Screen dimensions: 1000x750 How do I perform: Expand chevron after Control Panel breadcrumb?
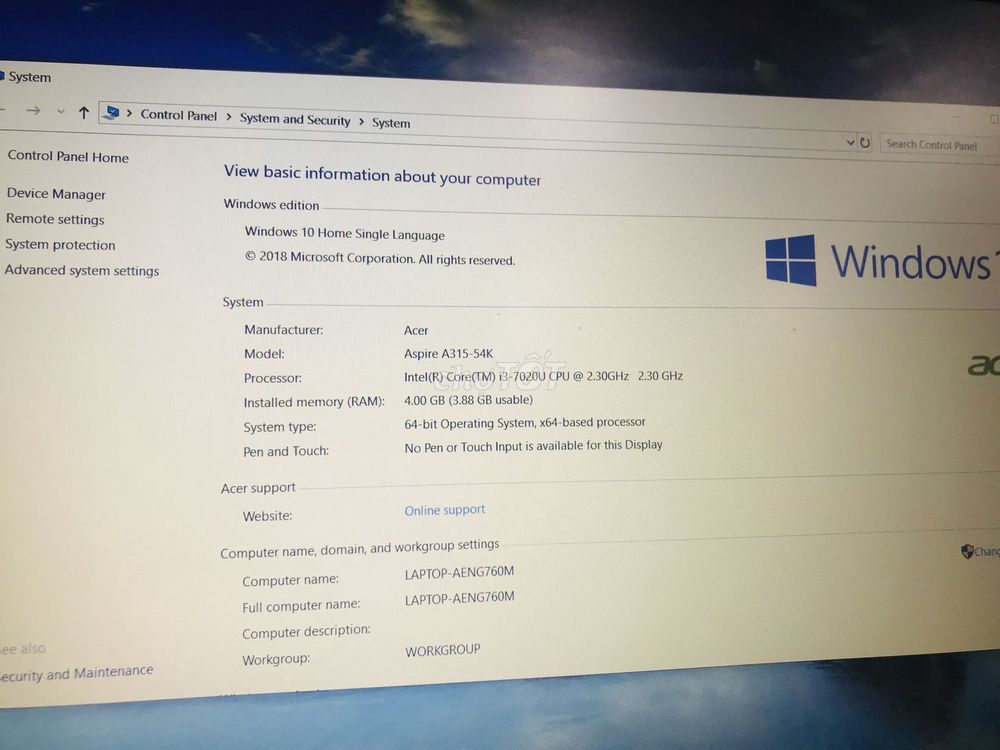coord(228,117)
